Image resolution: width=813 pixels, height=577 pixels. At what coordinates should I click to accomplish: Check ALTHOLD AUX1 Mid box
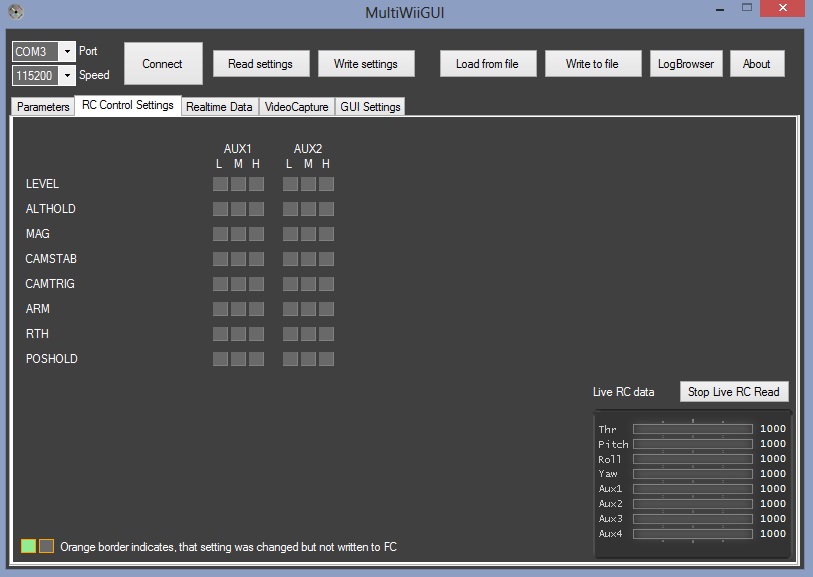[238, 209]
